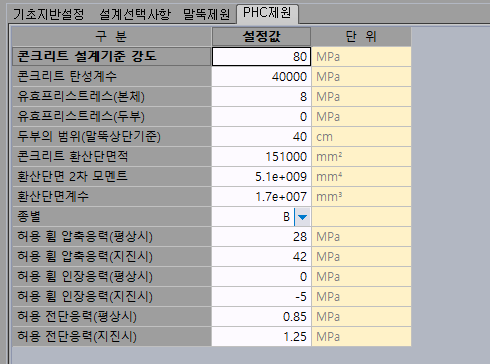Select the 허용 휨 압축응력(지진시) label
This screenshot has height=364, width=490.
pyautogui.click(x=112, y=257)
